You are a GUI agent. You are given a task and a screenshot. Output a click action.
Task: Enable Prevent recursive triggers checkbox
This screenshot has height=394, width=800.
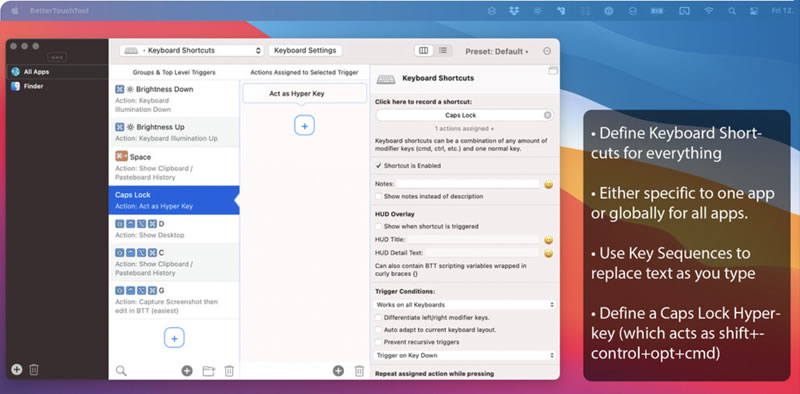[379, 342]
